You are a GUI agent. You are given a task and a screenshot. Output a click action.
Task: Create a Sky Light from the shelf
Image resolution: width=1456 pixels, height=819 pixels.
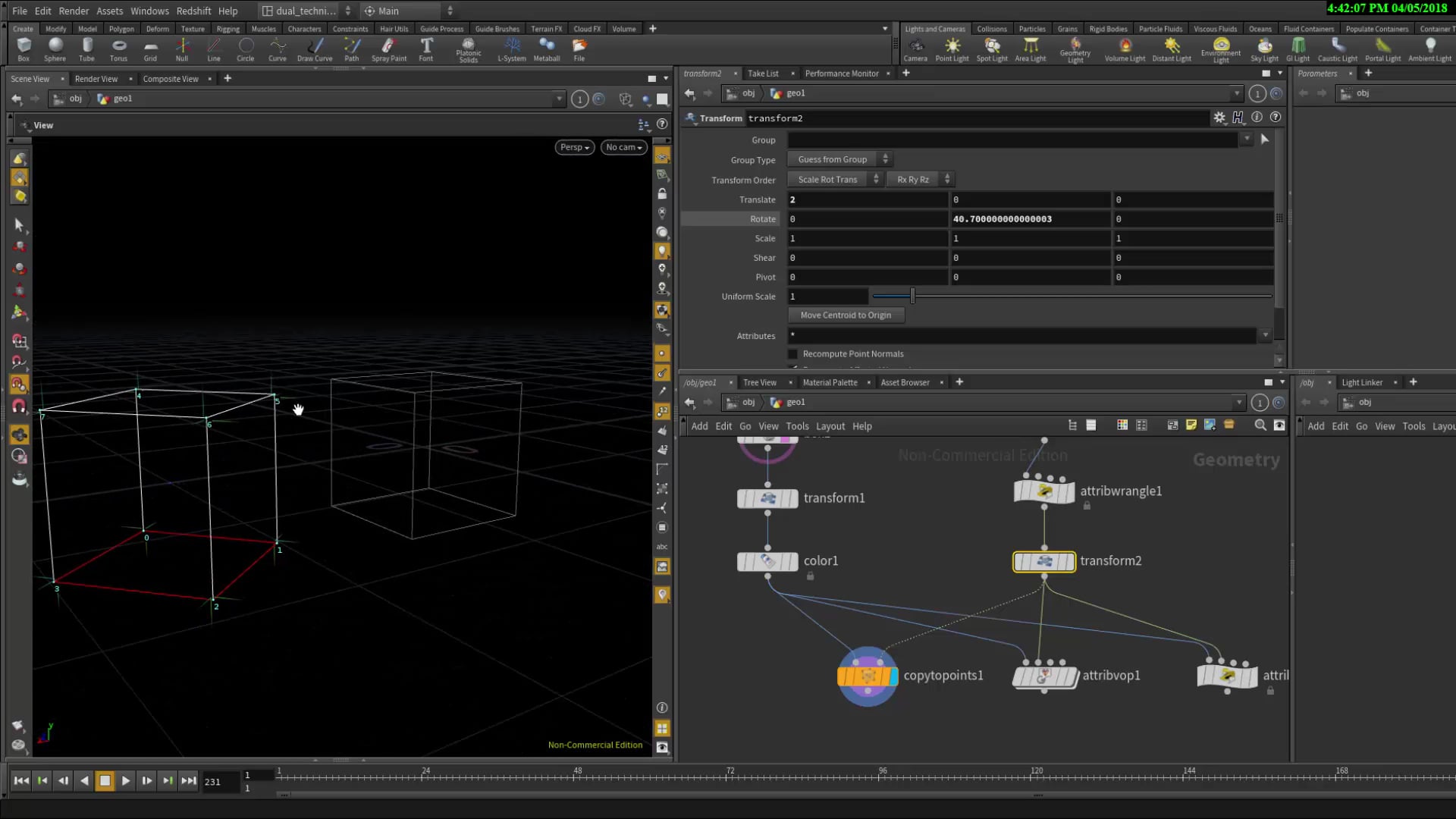(x=1264, y=50)
